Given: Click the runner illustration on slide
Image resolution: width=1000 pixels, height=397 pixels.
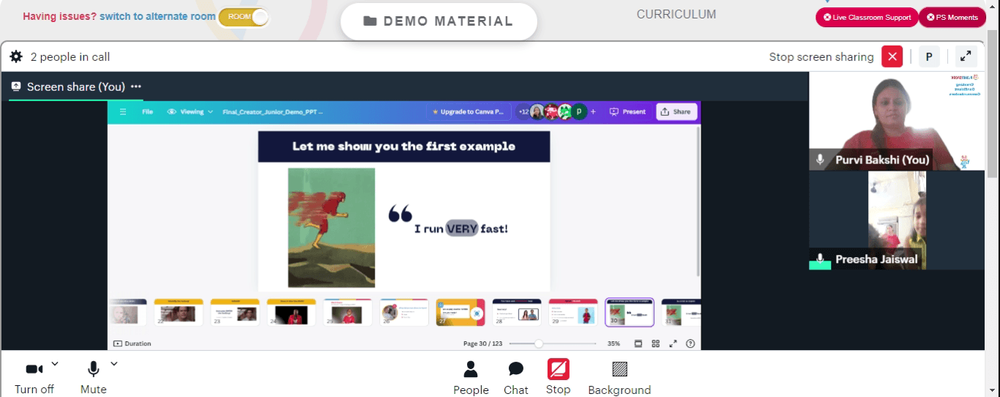Looking at the screenshot, I should (x=331, y=228).
